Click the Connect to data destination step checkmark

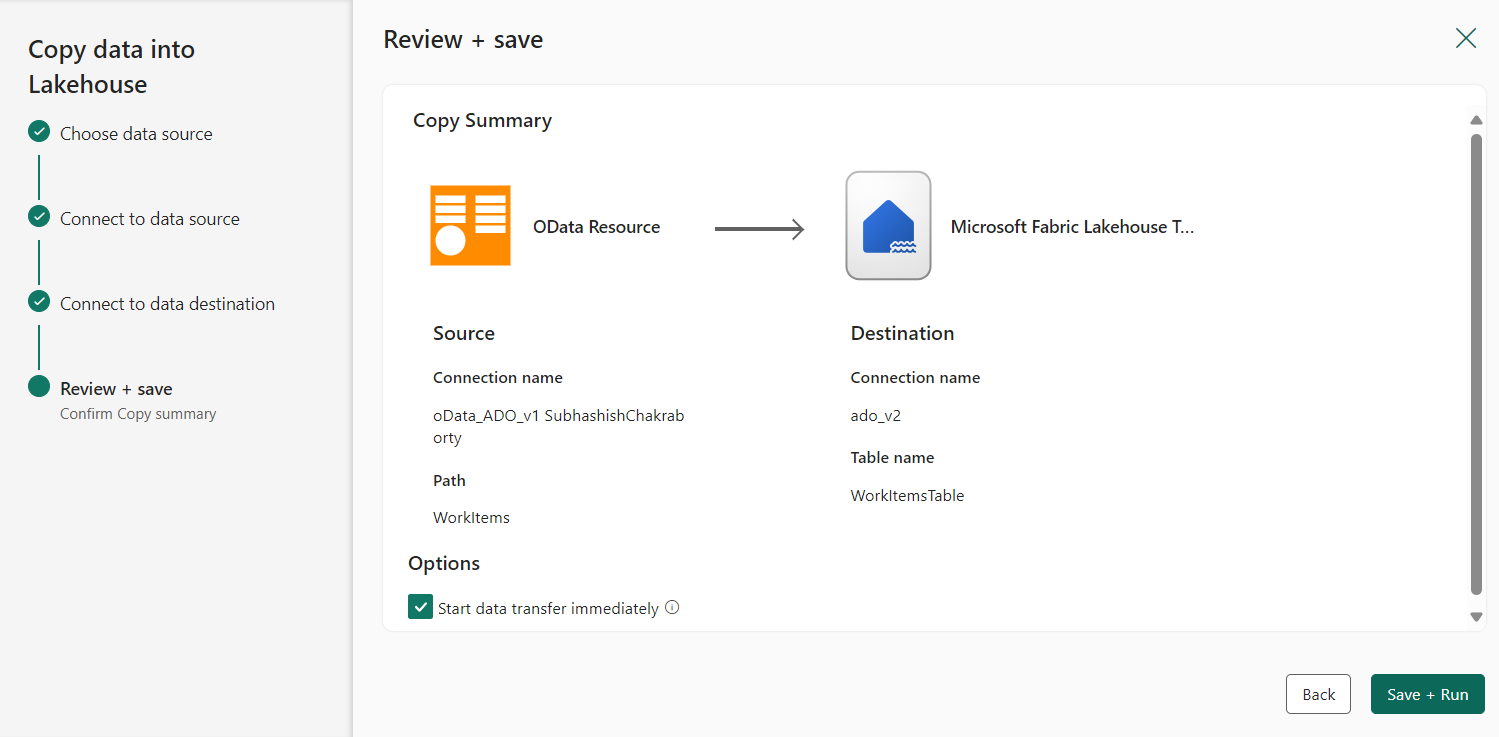click(x=39, y=302)
